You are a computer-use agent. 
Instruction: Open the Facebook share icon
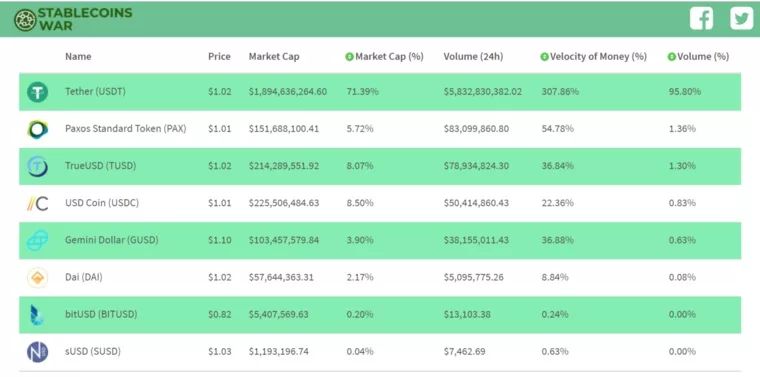point(701,18)
